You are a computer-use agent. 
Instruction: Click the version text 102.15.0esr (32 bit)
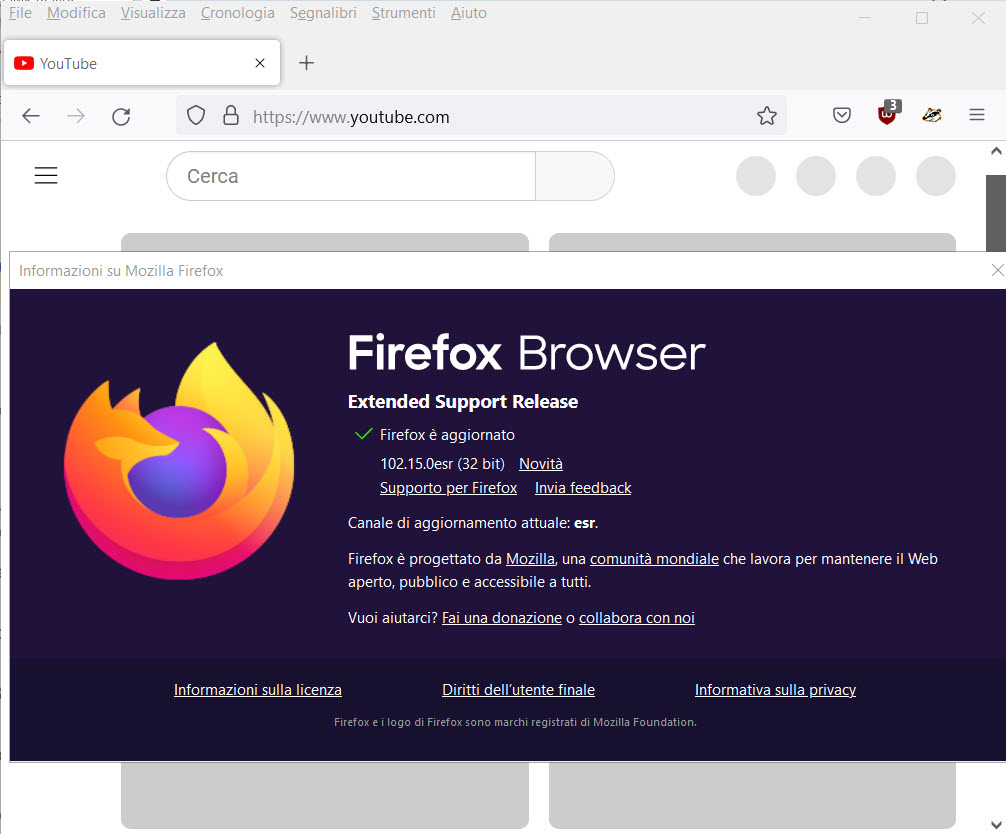pos(443,464)
